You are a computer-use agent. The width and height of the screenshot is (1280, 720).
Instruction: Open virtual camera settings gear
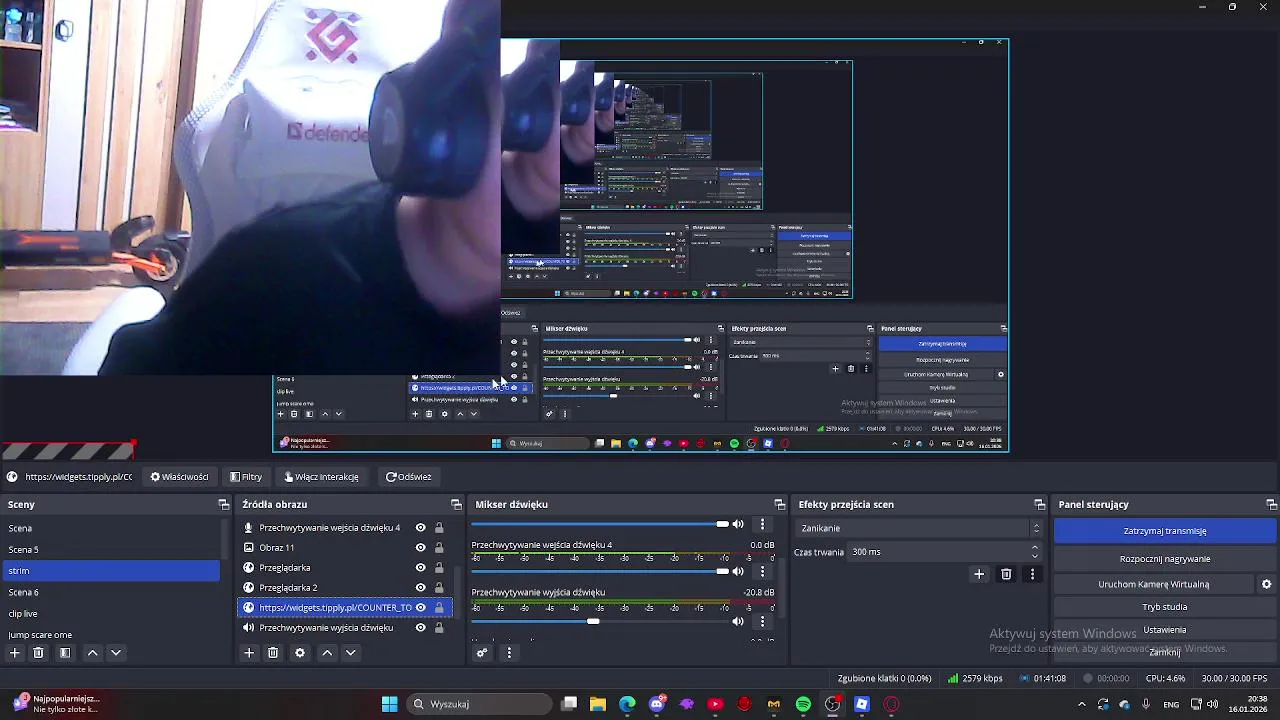point(1266,584)
